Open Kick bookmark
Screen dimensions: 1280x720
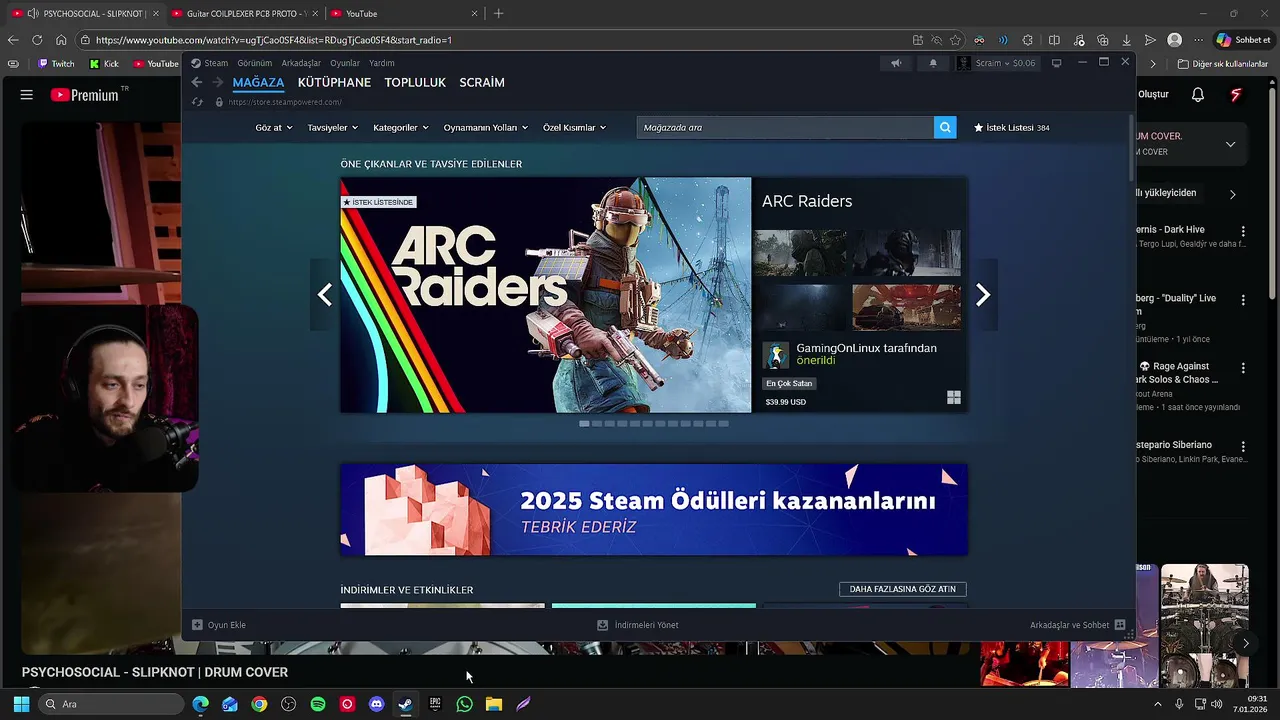[x=104, y=64]
